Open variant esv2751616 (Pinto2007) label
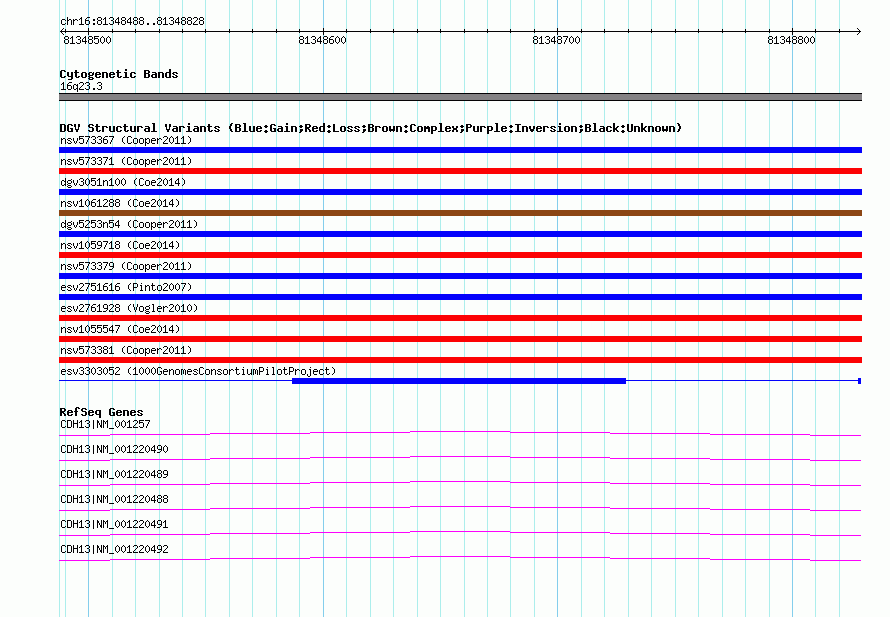Viewport: 890px width, 617px height. [126, 287]
